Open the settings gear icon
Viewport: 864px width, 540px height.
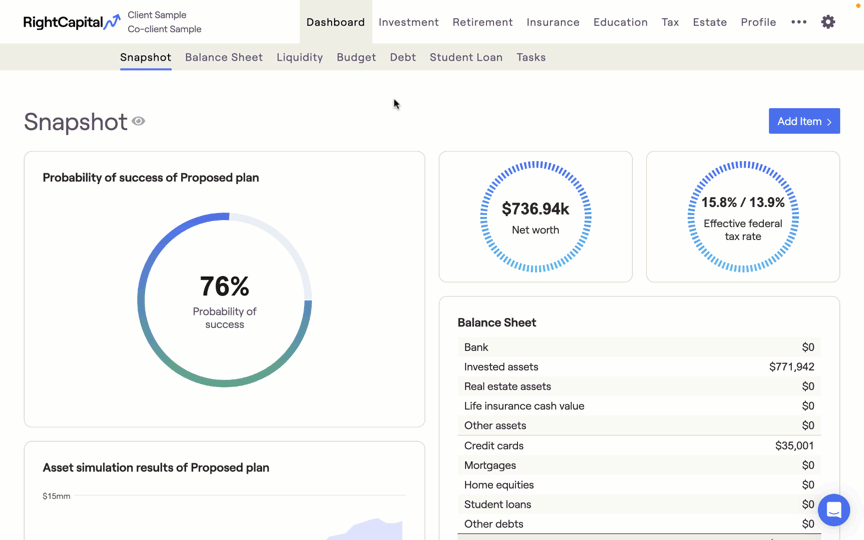pos(828,22)
